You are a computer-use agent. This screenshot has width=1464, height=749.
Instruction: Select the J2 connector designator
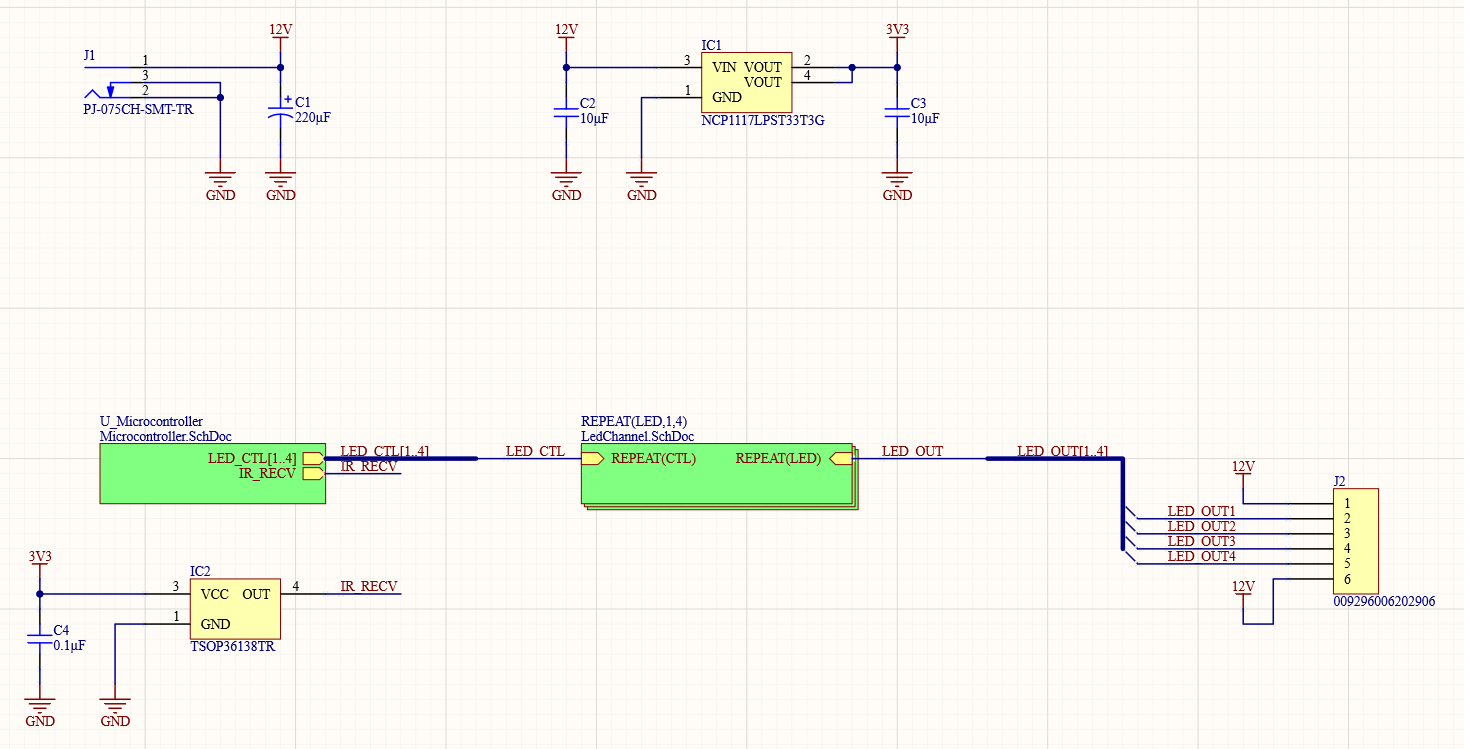(x=1340, y=481)
